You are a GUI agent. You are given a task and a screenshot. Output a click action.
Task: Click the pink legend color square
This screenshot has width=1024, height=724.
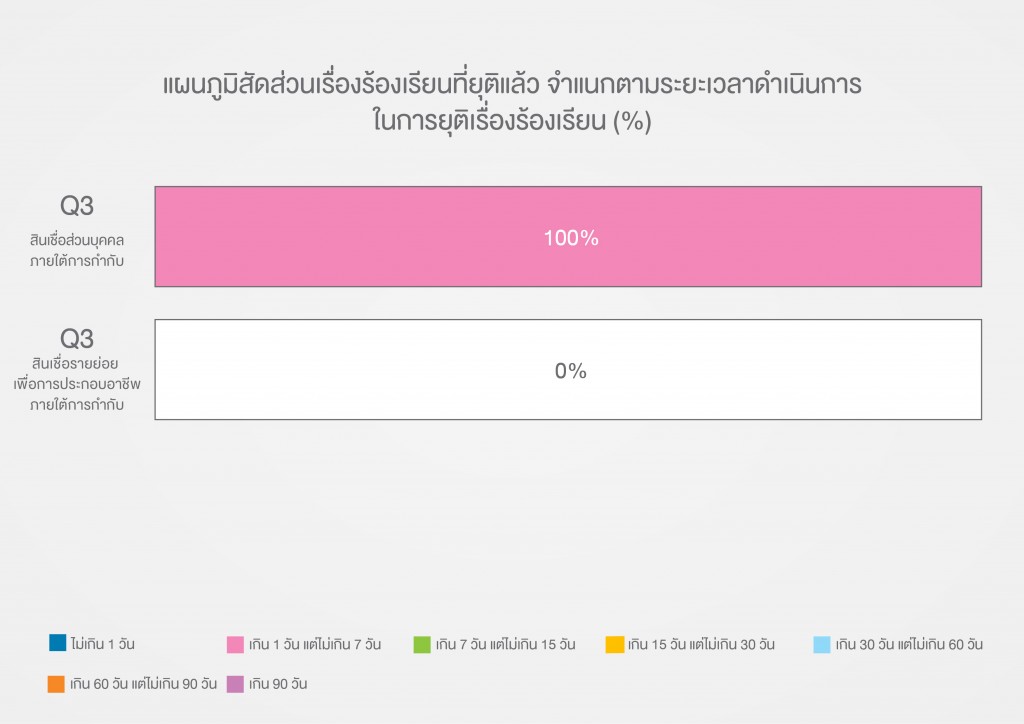tap(236, 644)
